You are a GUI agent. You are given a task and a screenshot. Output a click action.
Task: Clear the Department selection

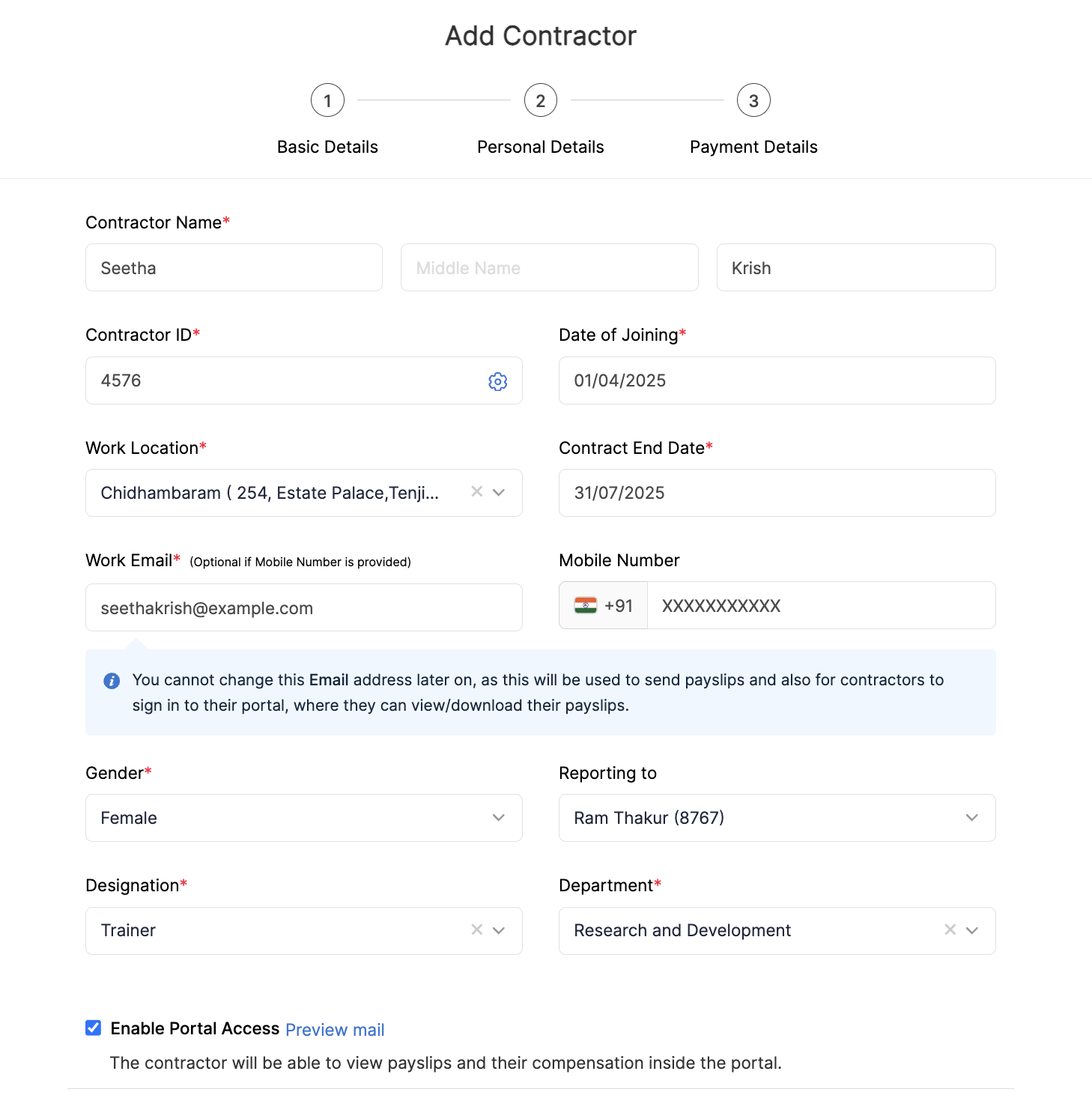[950, 929]
